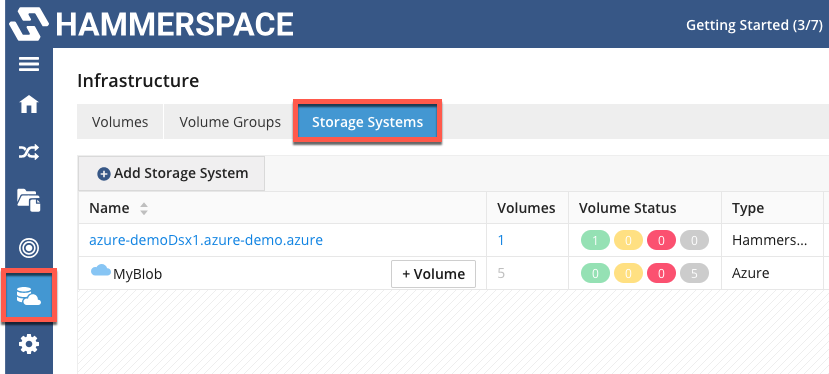829x374 pixels.
Task: Open the shares folders sidebar icon
Action: click(x=29, y=200)
